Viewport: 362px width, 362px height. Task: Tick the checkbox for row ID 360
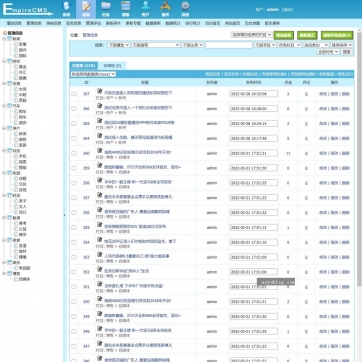(x=74, y=153)
